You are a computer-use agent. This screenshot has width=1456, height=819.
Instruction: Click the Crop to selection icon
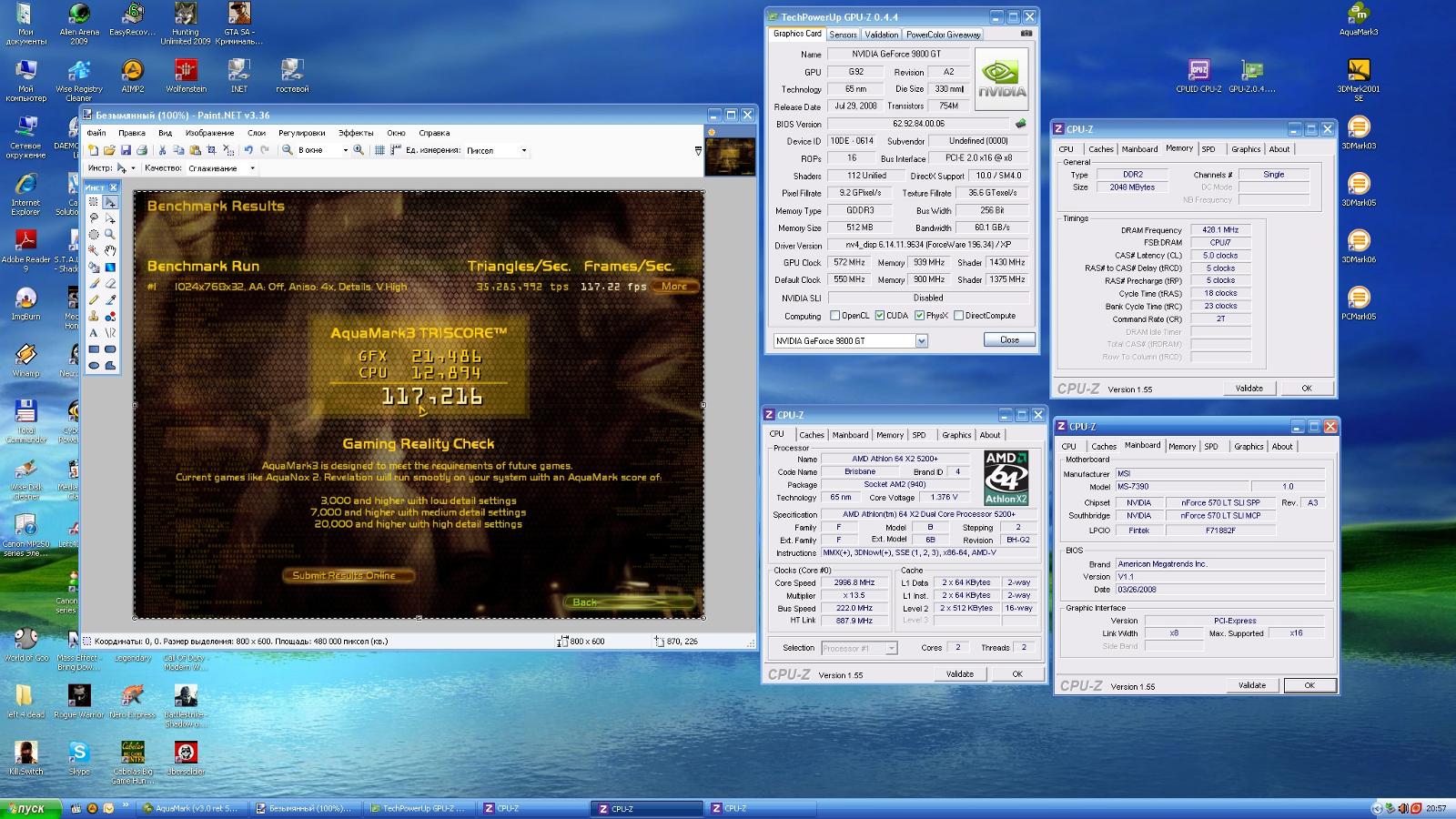tap(211, 150)
